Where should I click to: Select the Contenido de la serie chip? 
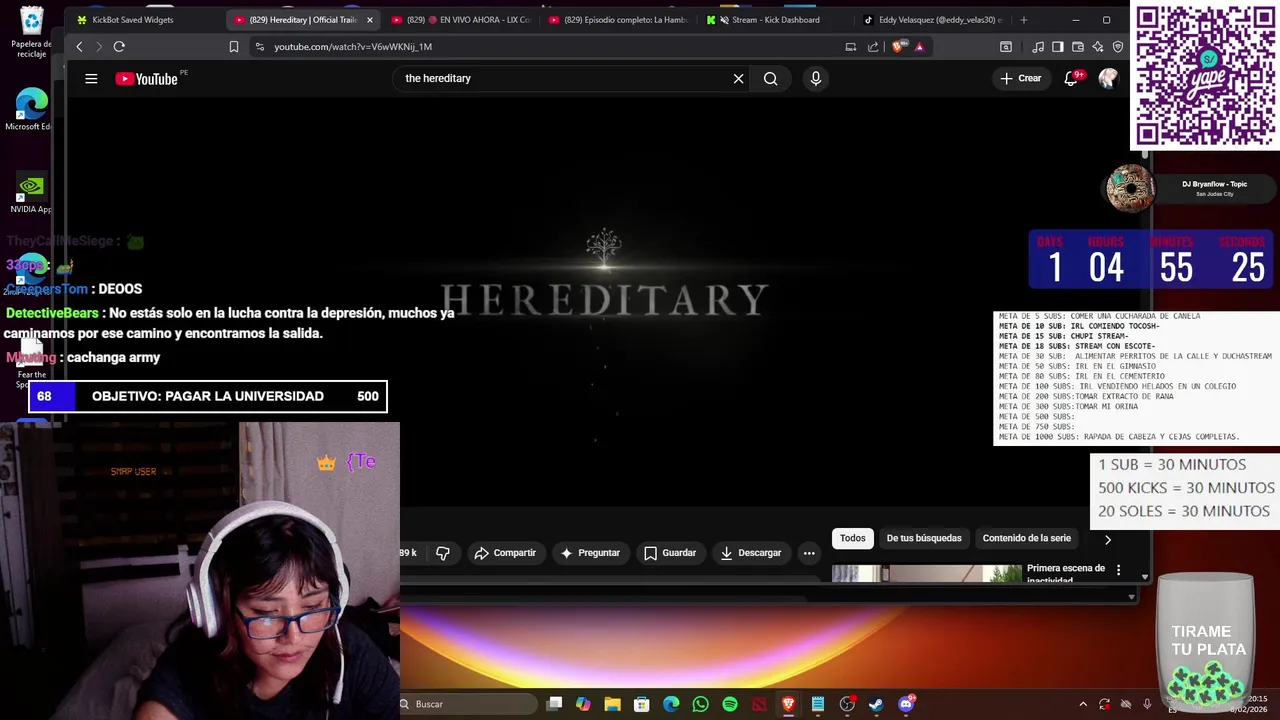click(1026, 538)
